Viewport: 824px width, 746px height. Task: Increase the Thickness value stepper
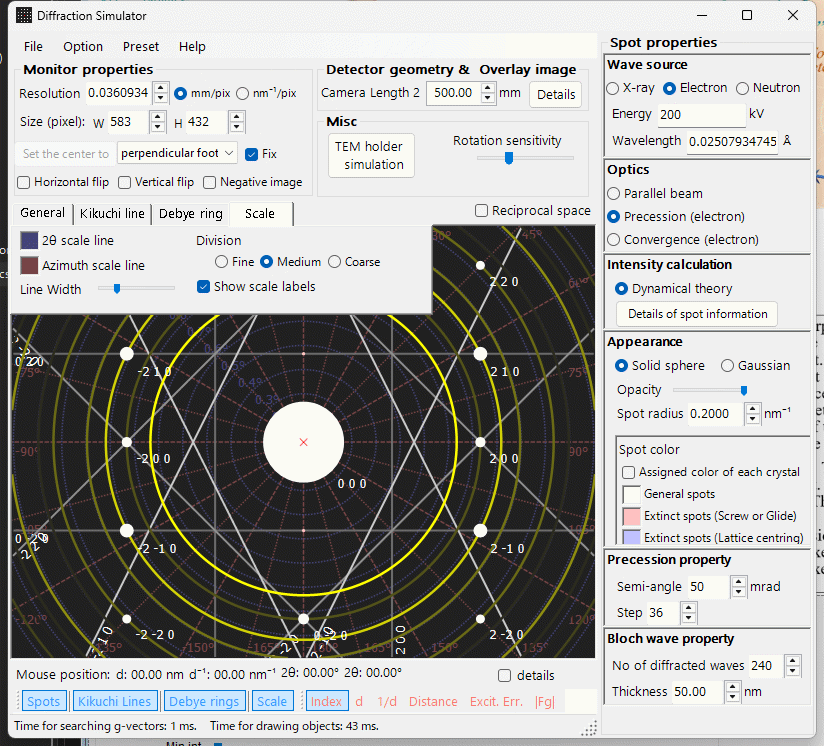732,686
